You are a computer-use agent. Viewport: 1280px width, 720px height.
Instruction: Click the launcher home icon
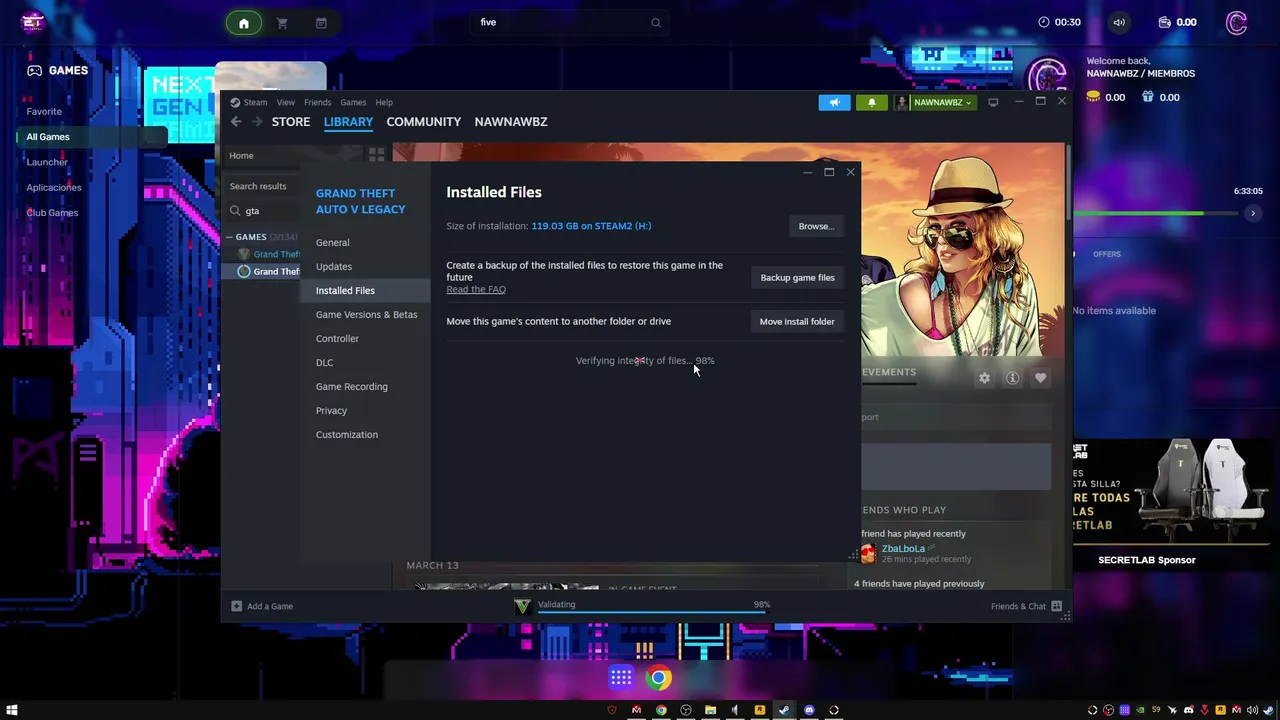pyautogui.click(x=244, y=23)
